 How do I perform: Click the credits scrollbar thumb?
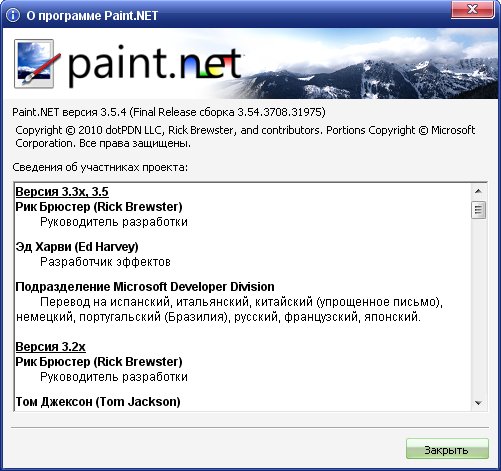[x=478, y=210]
